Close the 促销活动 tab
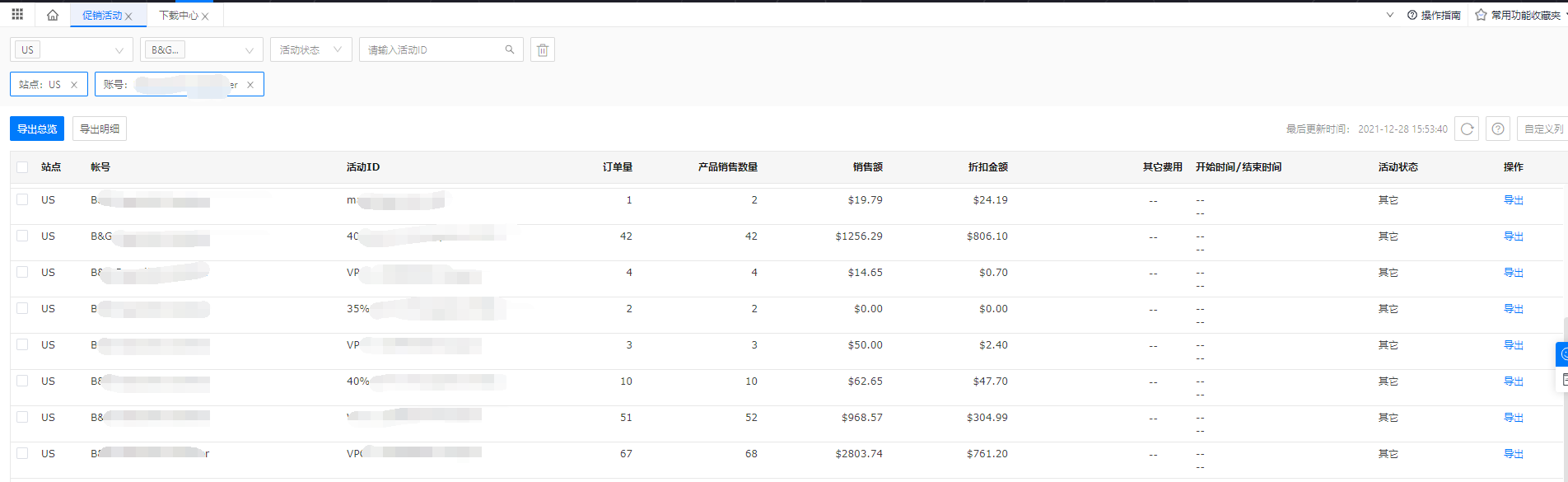 [x=128, y=16]
